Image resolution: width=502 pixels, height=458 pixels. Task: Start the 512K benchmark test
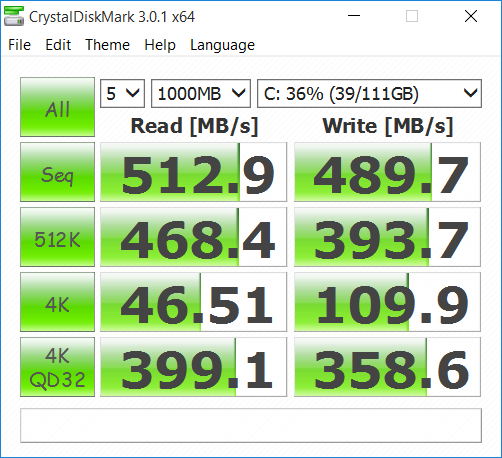[x=57, y=237]
